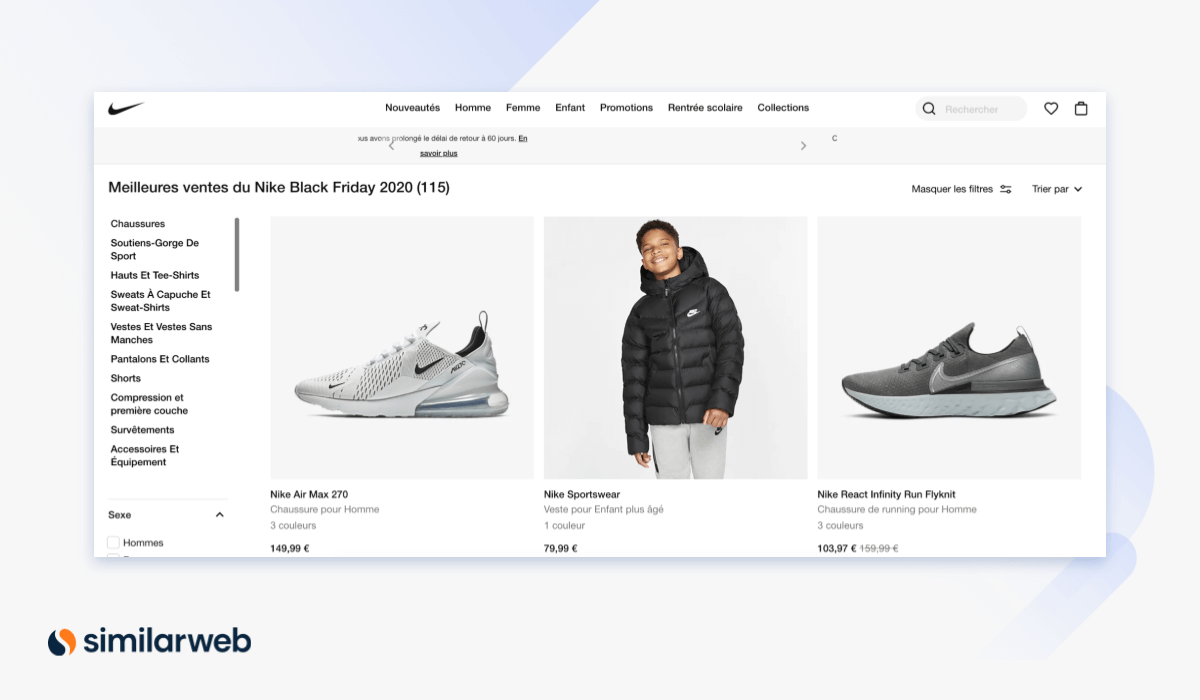Click the En savoir plus link
Screen dimensions: 1200x700
[437, 153]
